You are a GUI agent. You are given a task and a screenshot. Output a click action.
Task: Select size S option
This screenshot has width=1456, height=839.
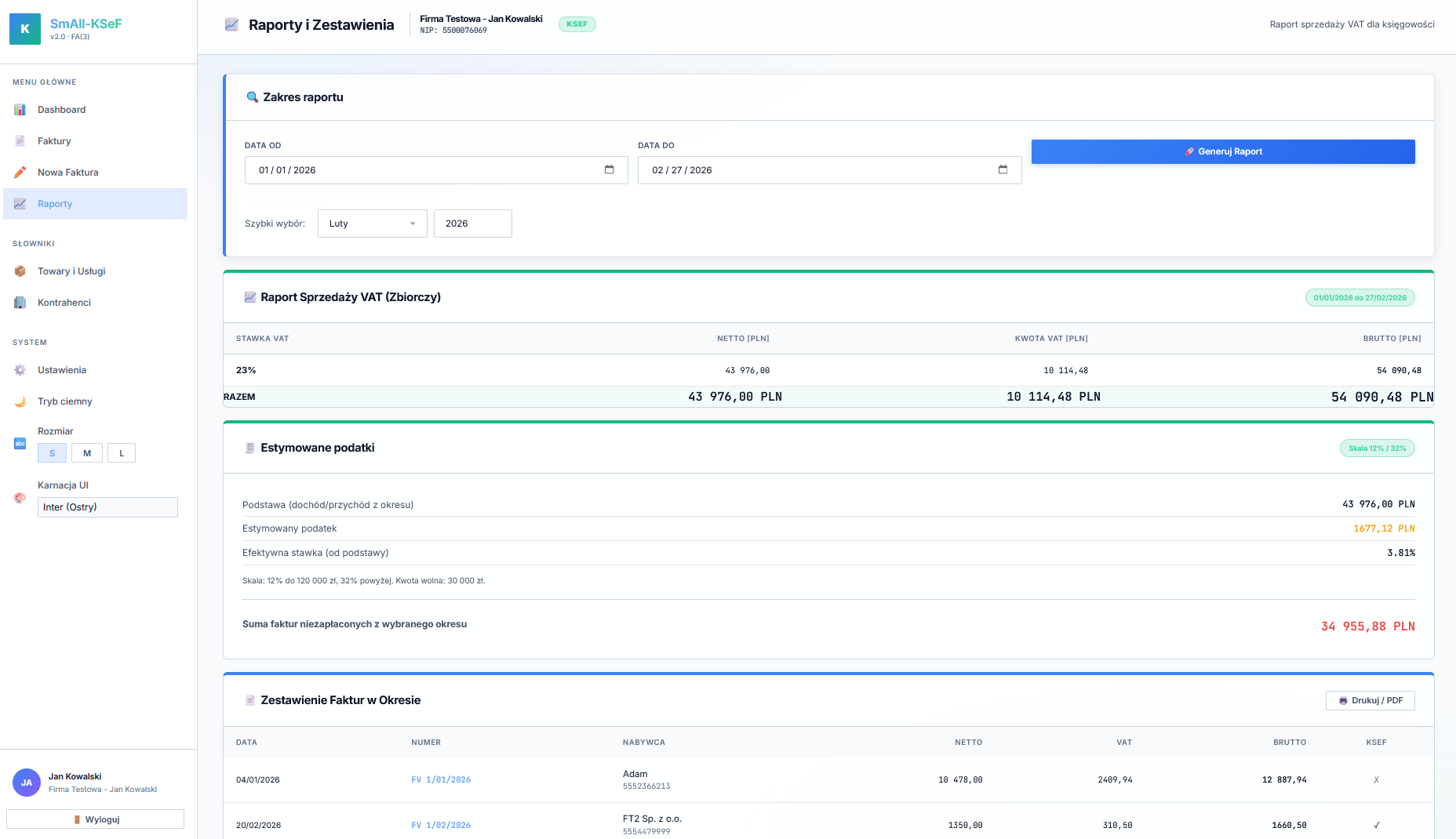[52, 453]
